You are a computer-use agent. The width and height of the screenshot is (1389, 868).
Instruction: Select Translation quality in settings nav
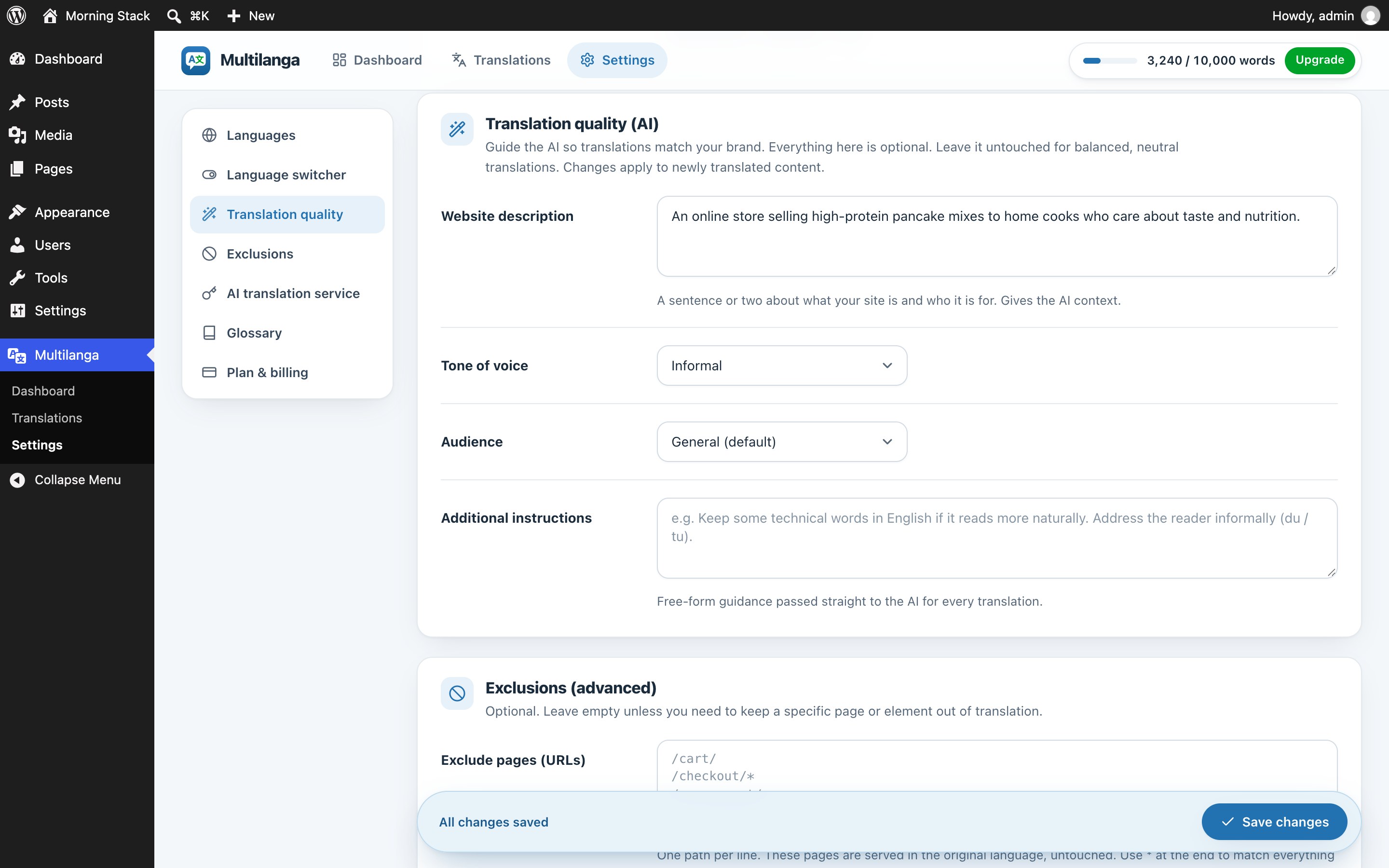coord(287,214)
